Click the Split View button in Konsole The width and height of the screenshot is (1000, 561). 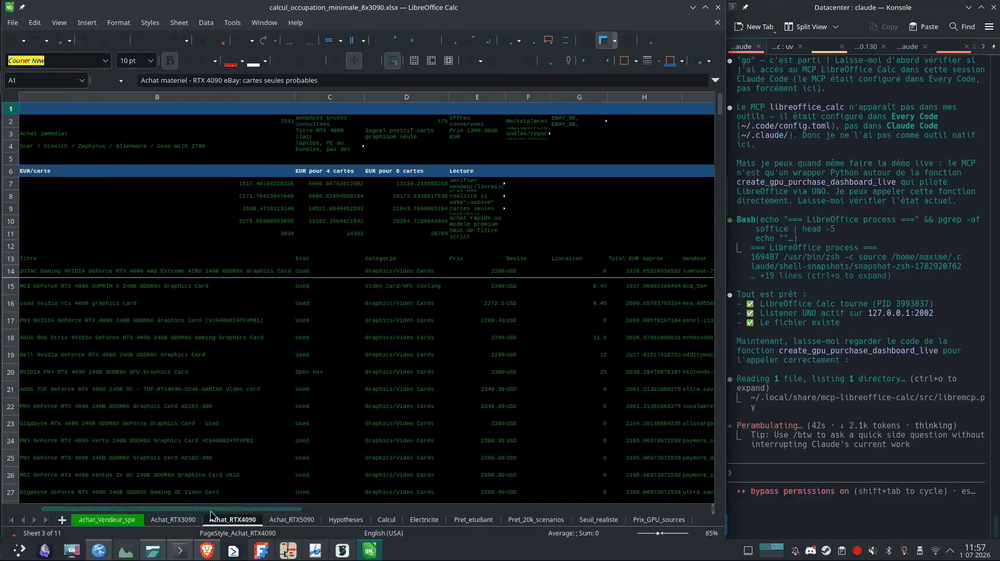point(805,27)
